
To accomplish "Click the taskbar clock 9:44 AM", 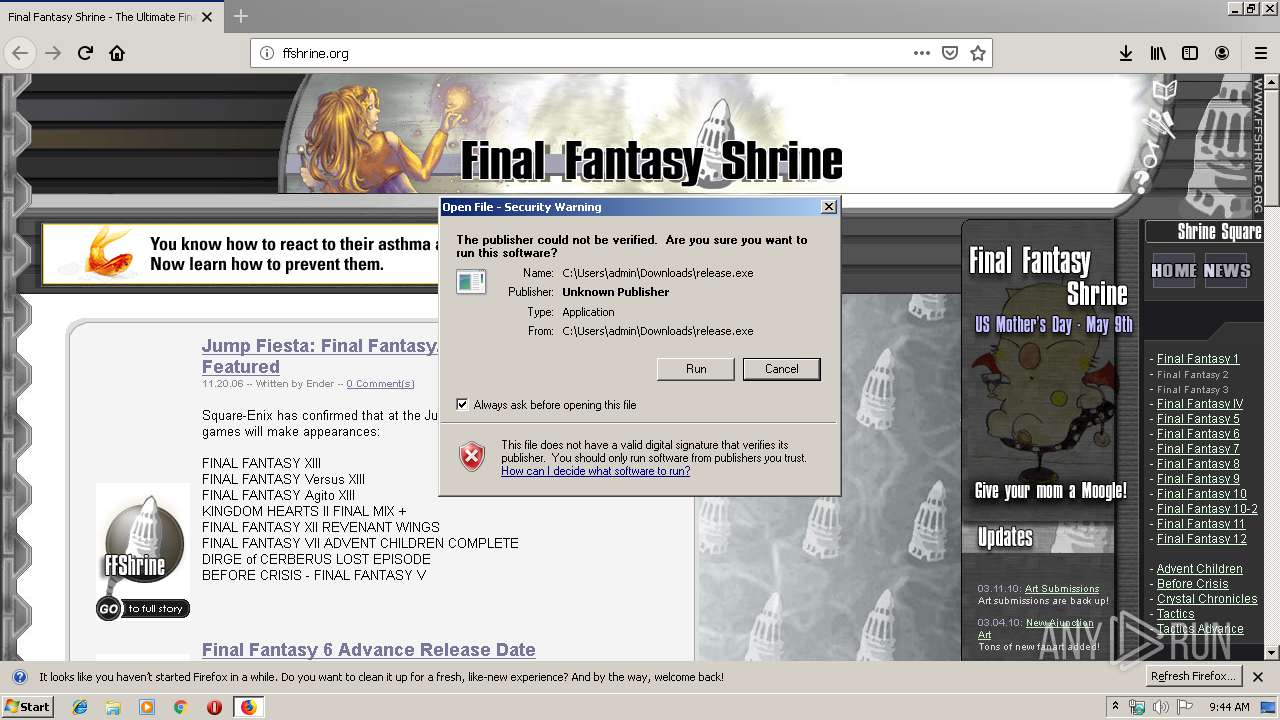I will point(1229,707).
